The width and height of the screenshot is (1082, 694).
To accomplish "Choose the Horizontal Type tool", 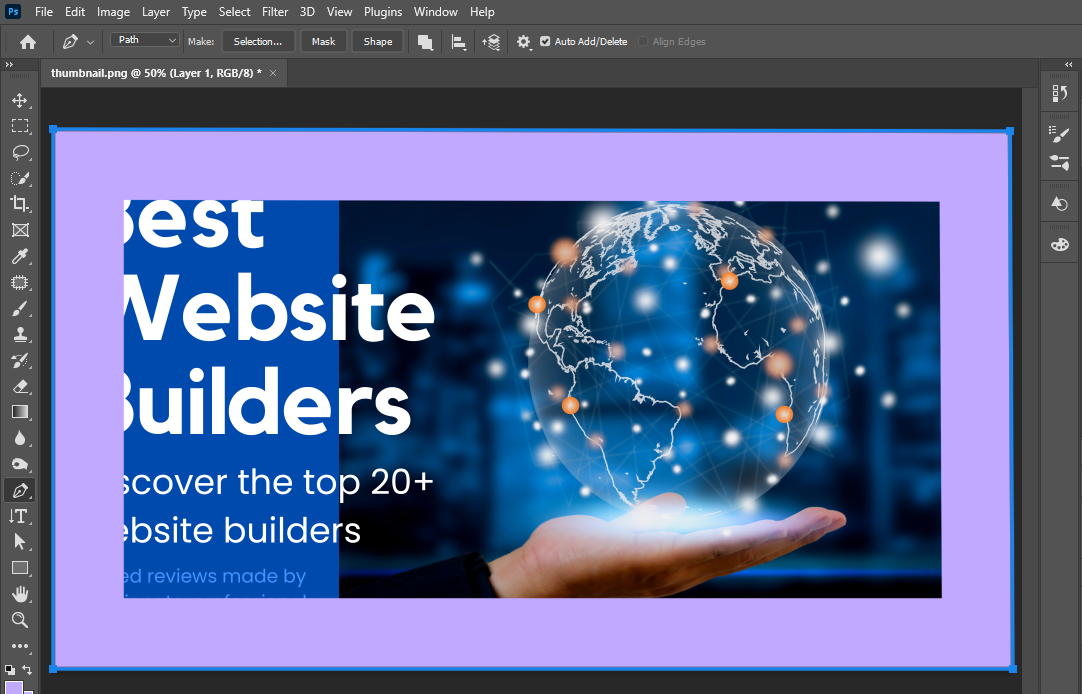I will (x=19, y=516).
